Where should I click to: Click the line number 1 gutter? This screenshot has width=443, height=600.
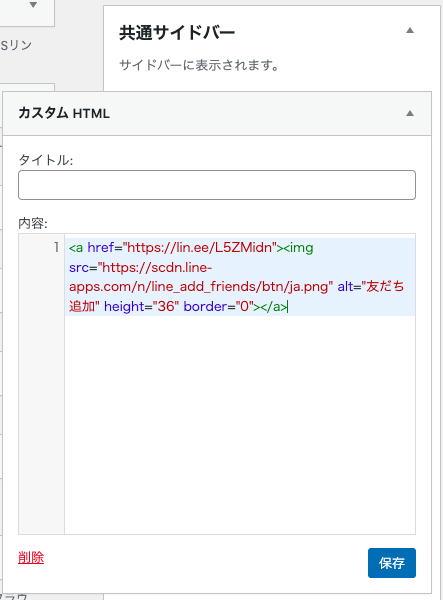(x=56, y=248)
